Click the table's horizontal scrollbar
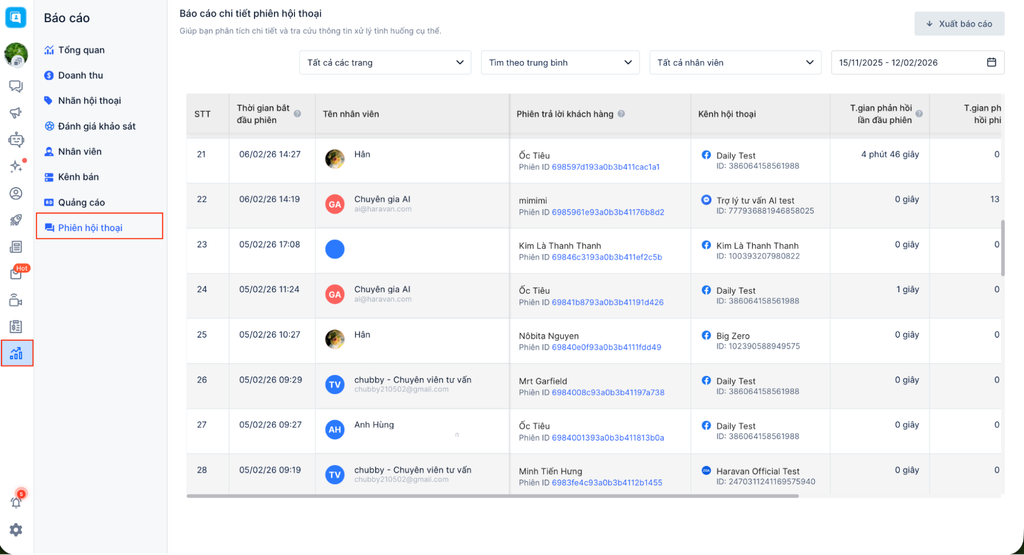The width and height of the screenshot is (1024, 555). [500, 496]
